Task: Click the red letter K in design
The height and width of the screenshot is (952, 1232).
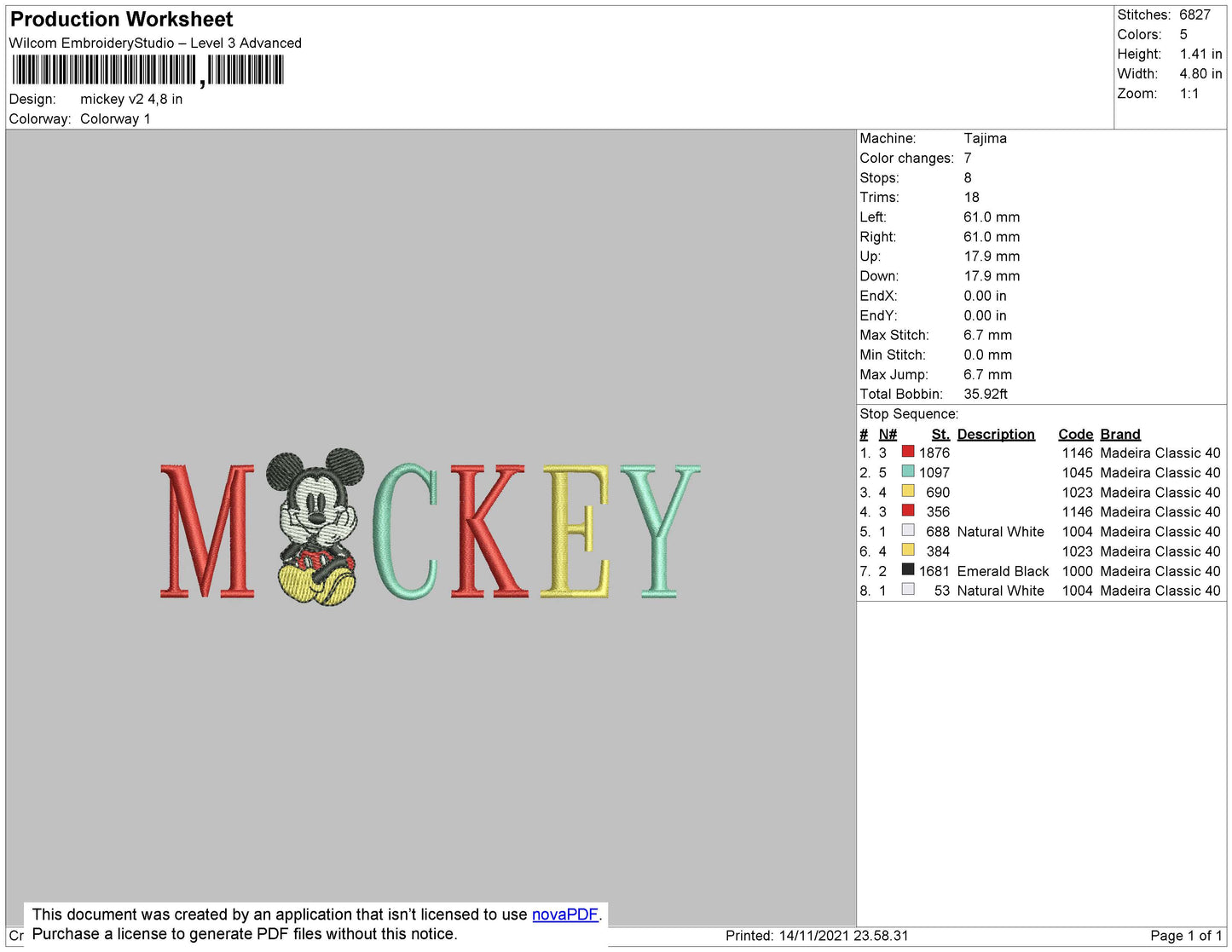Action: point(487,531)
